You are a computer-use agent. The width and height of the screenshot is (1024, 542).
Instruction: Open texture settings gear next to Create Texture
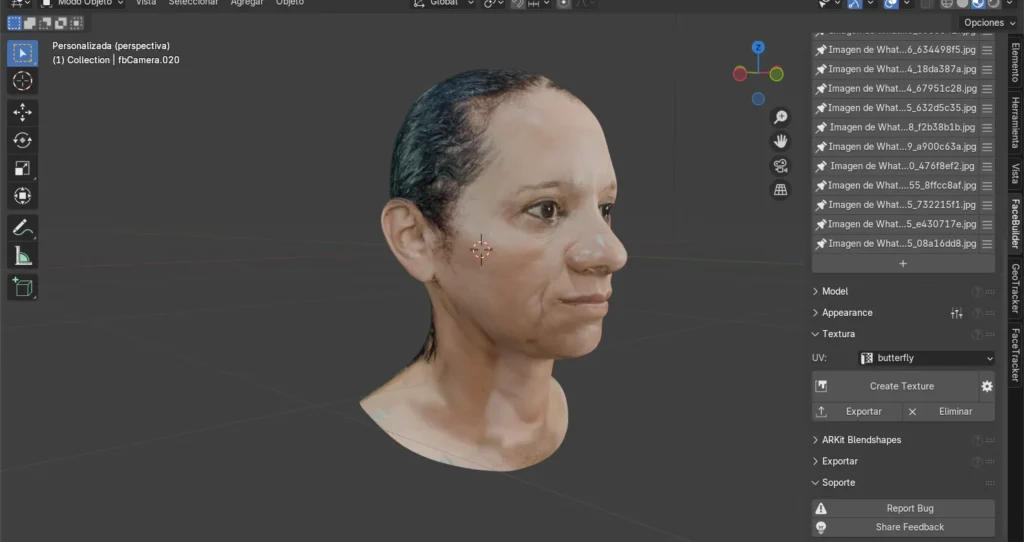987,387
